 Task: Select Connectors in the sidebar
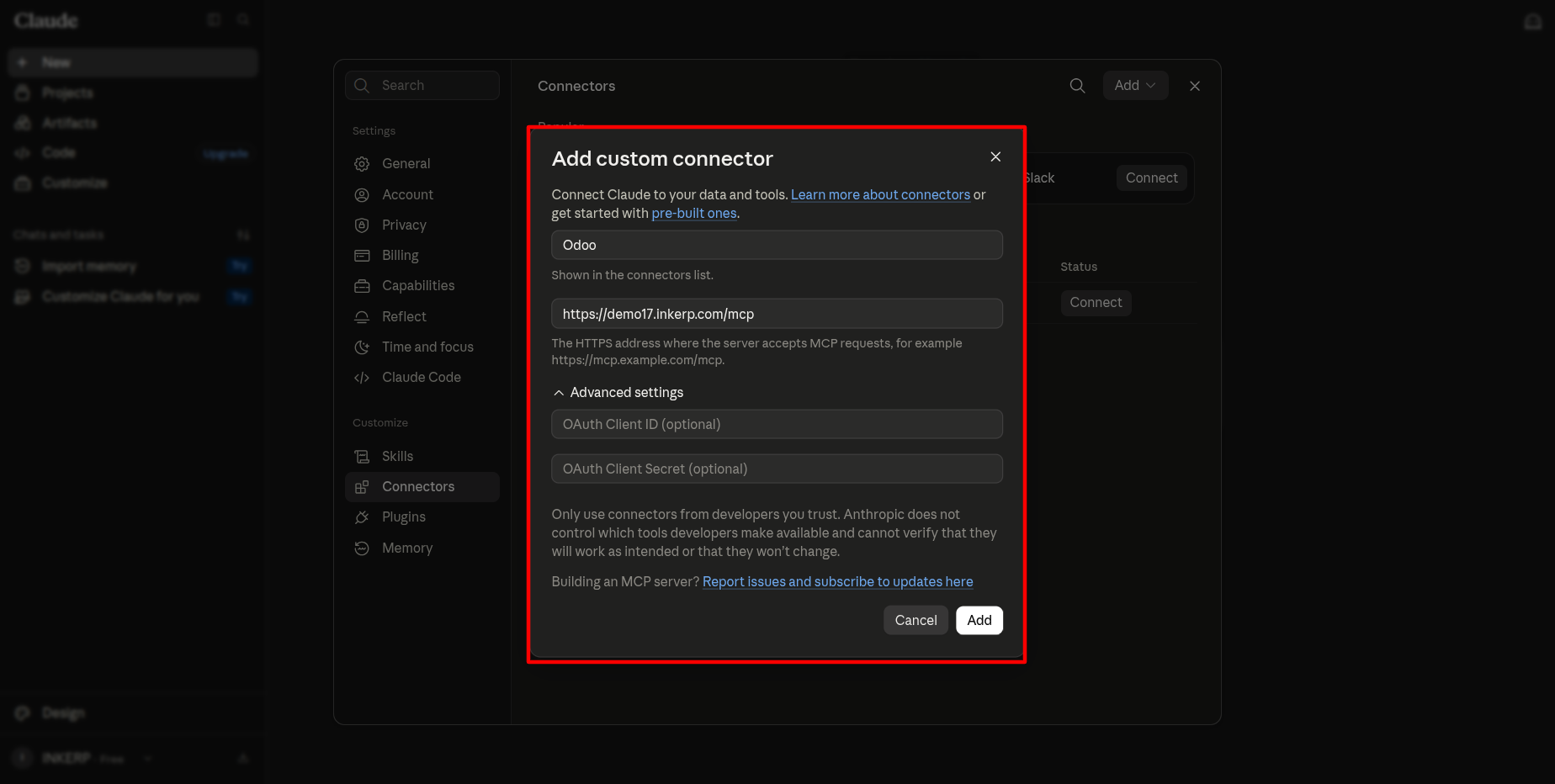pyautogui.click(x=422, y=486)
